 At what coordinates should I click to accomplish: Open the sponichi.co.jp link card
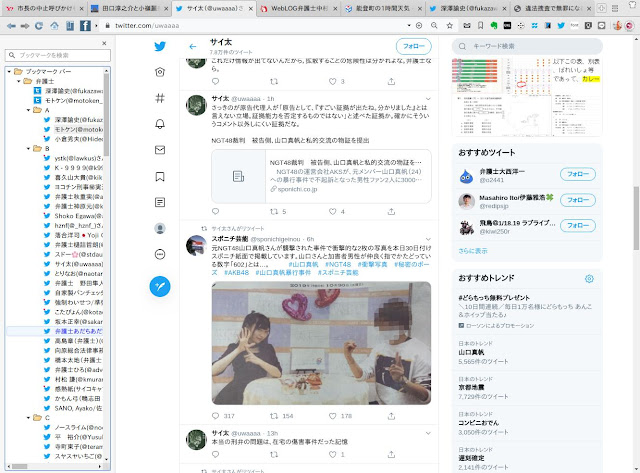pyautogui.click(x=321, y=176)
